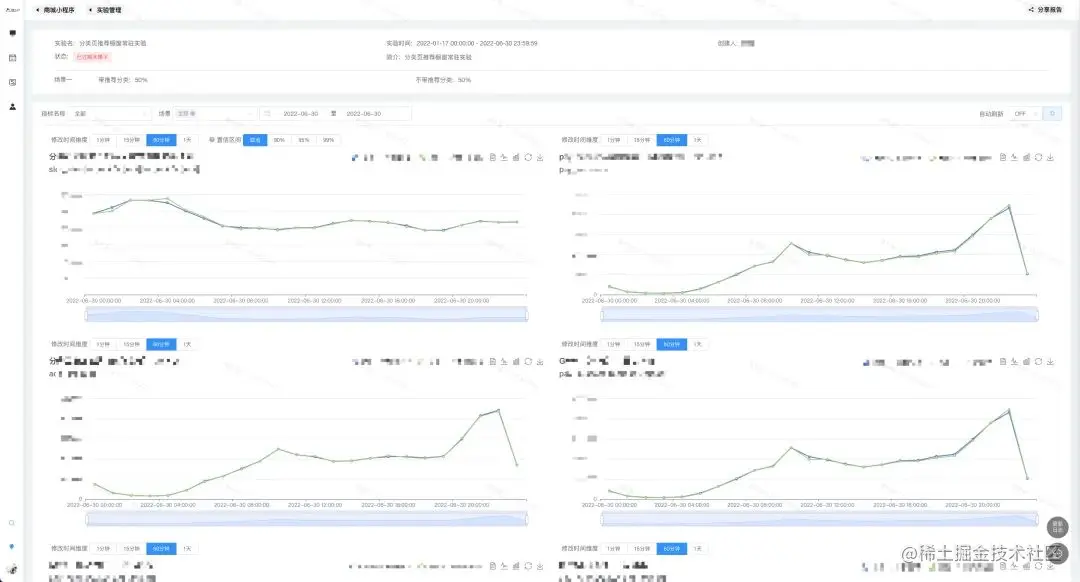Screen dimensions: 1080x582
Task: Go to 商城小程序 breadcrumb tab
Action: pyautogui.click(x=55, y=10)
